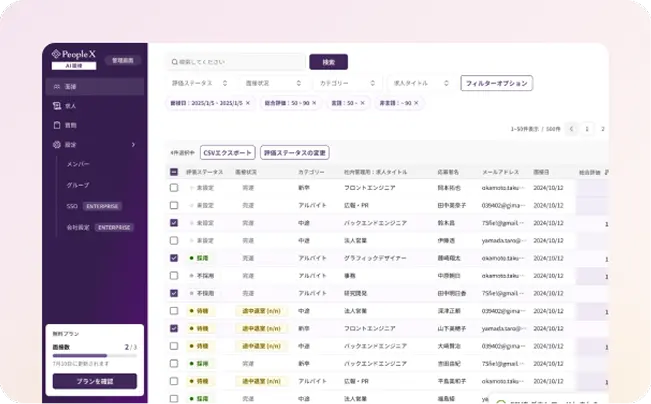Click the プランを確認 button

(x=95, y=381)
